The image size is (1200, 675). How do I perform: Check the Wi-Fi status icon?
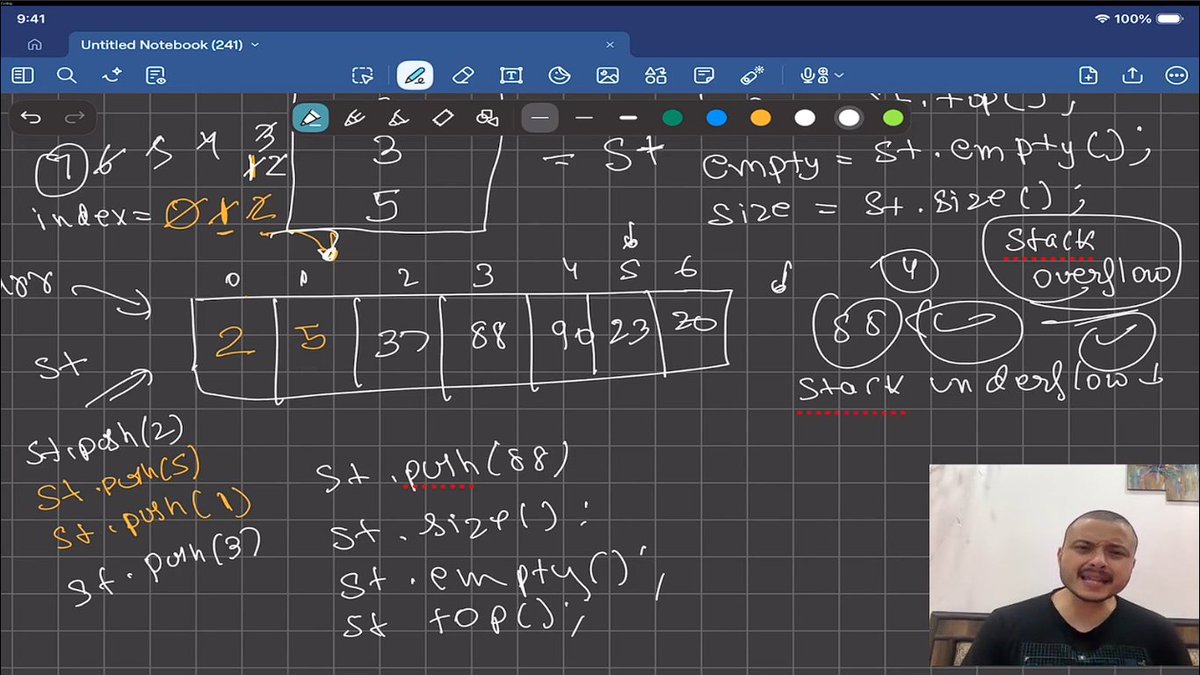1103,19
